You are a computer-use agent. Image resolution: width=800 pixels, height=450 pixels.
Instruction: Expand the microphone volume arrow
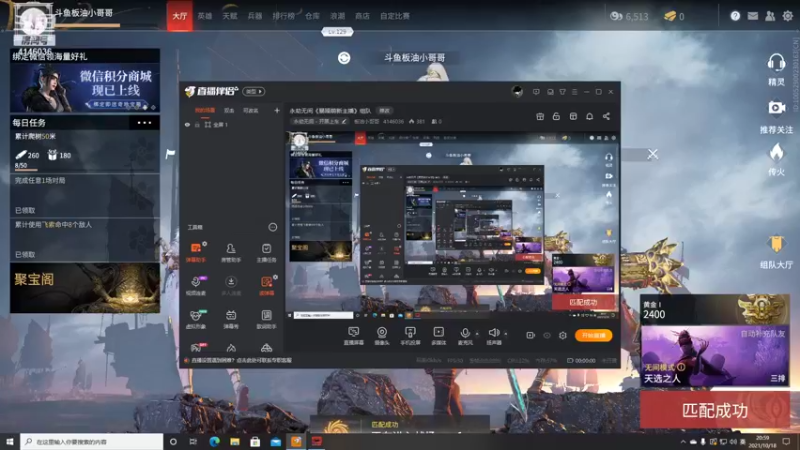coord(477,334)
